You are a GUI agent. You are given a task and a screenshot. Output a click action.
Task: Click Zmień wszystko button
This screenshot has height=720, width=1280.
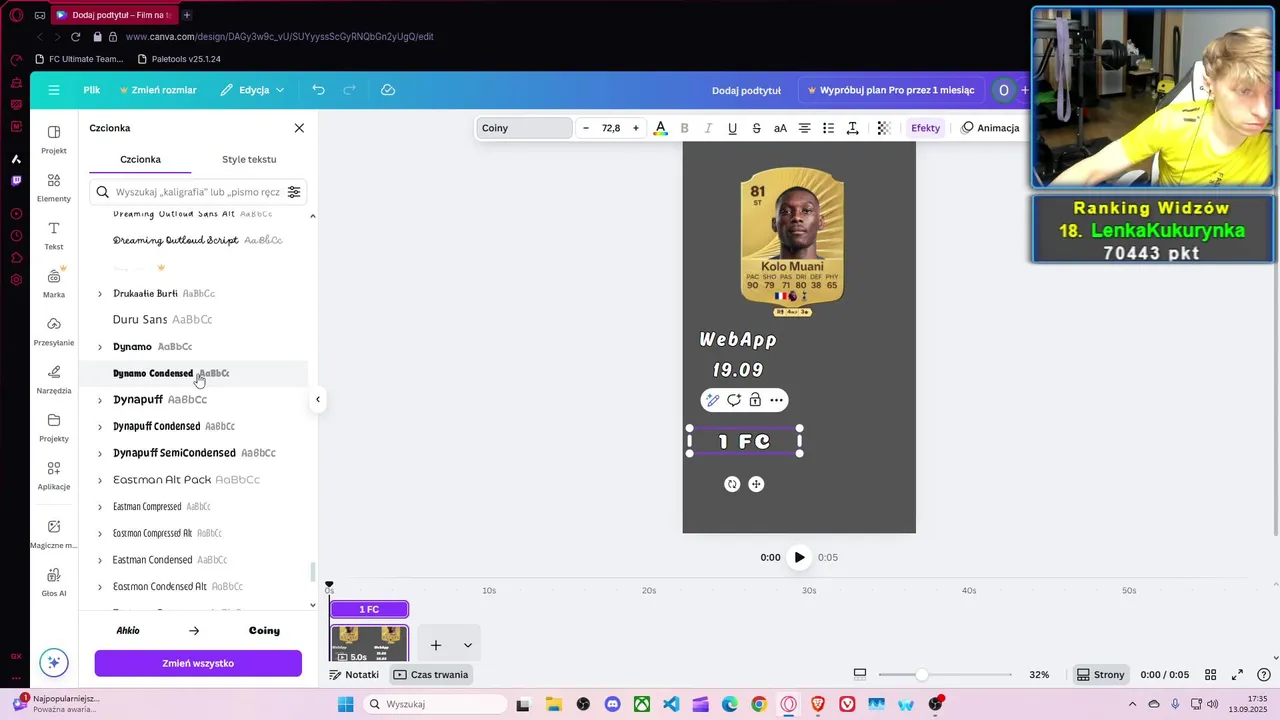pos(198,663)
